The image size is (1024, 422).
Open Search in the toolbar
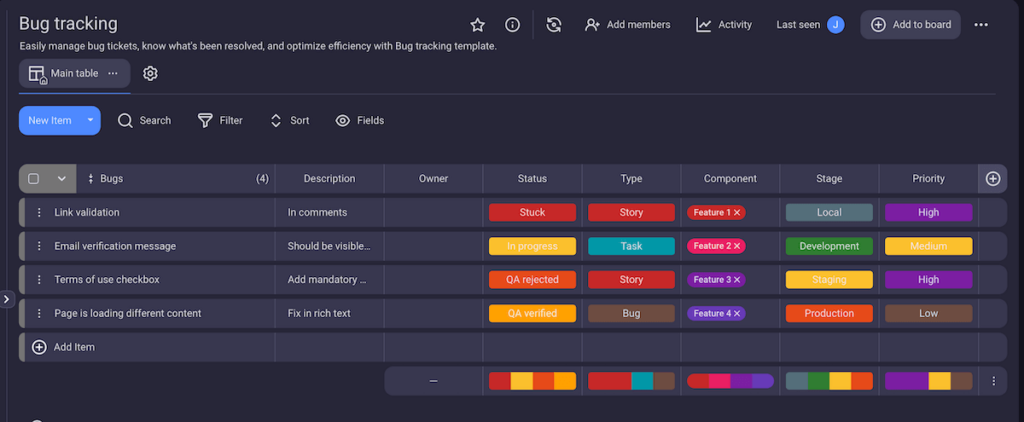(144, 121)
